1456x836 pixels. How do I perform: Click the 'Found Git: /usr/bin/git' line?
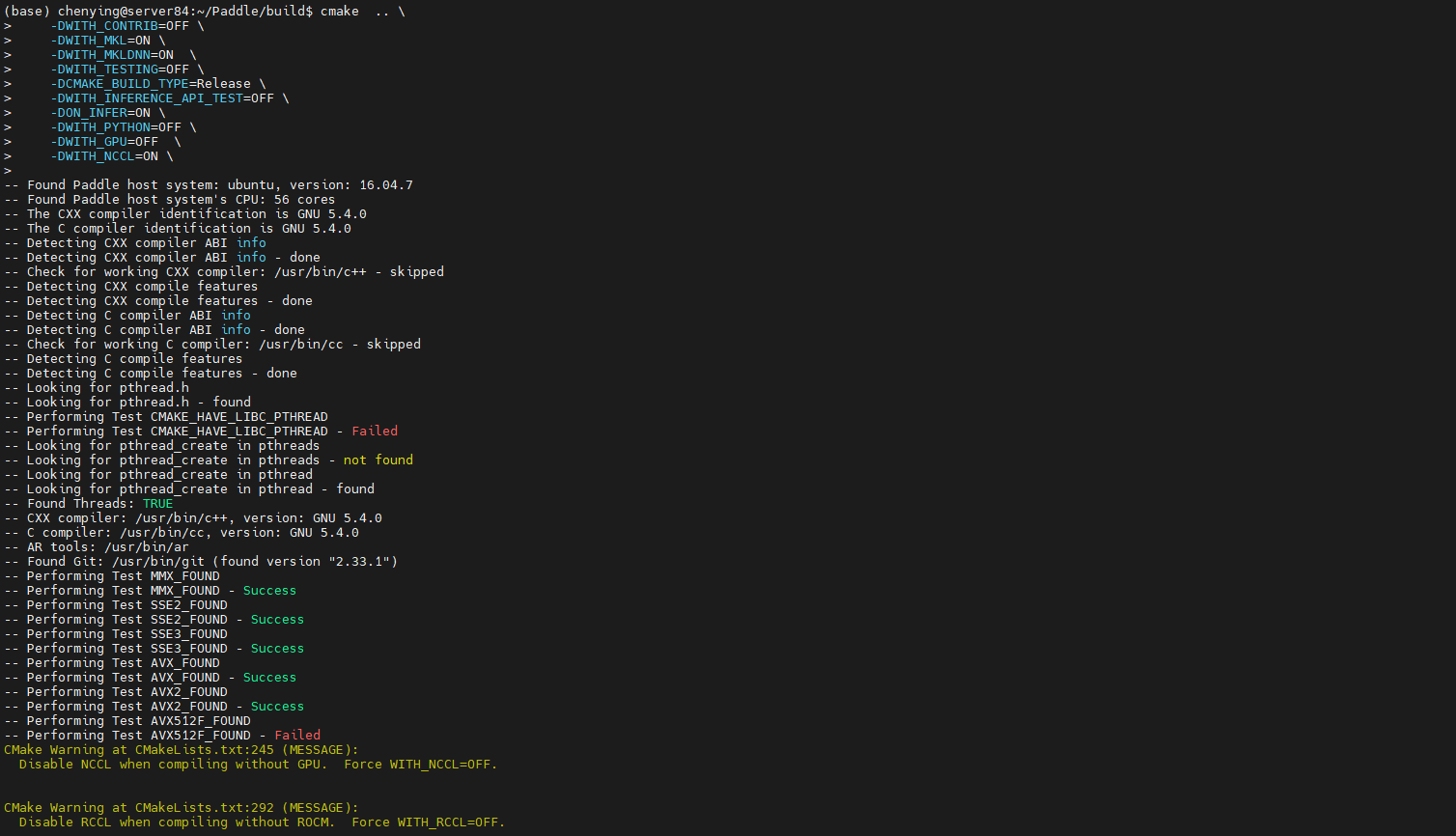click(x=201, y=562)
